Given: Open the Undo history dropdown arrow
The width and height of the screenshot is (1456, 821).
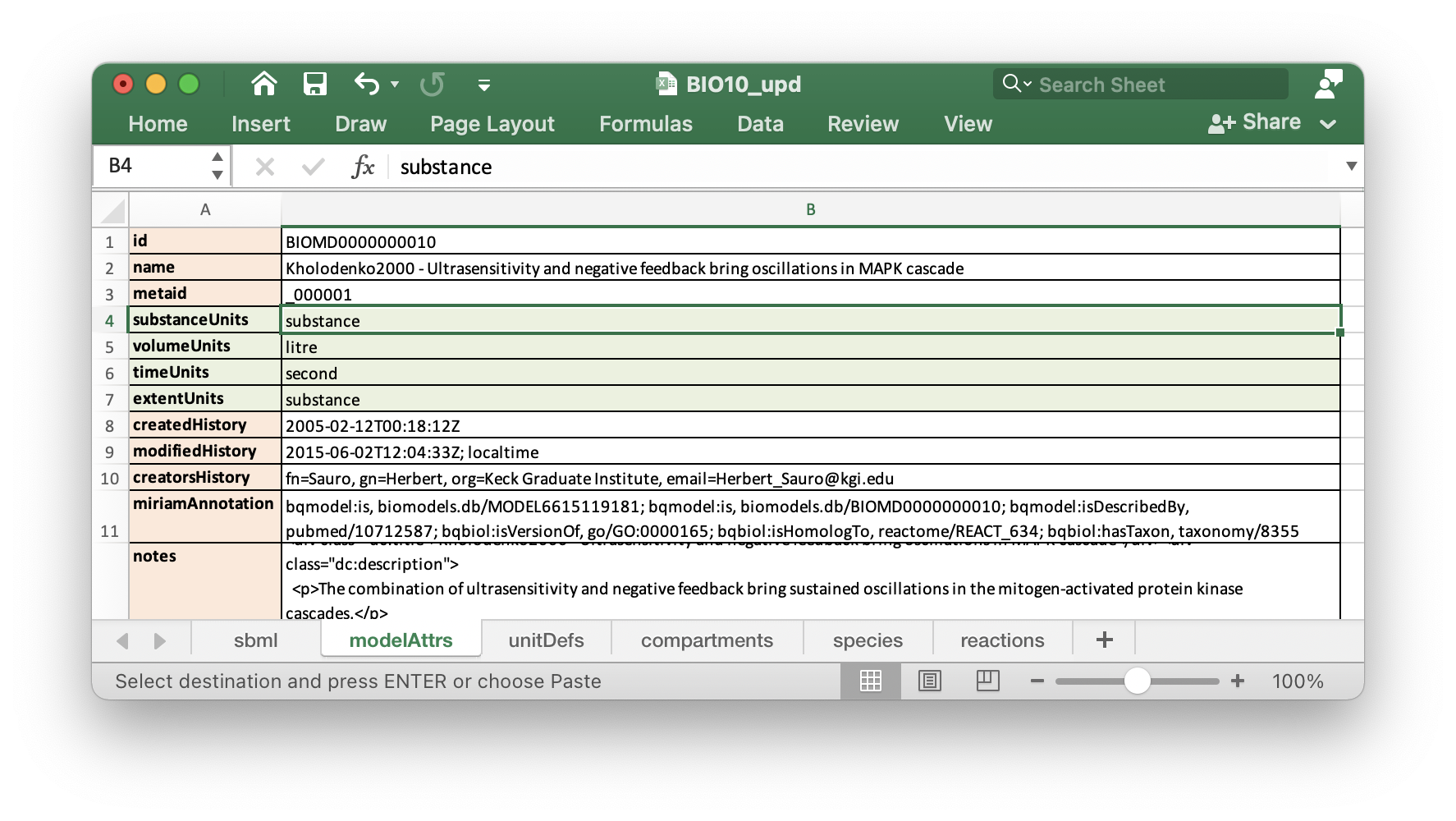Looking at the screenshot, I should pos(395,85).
